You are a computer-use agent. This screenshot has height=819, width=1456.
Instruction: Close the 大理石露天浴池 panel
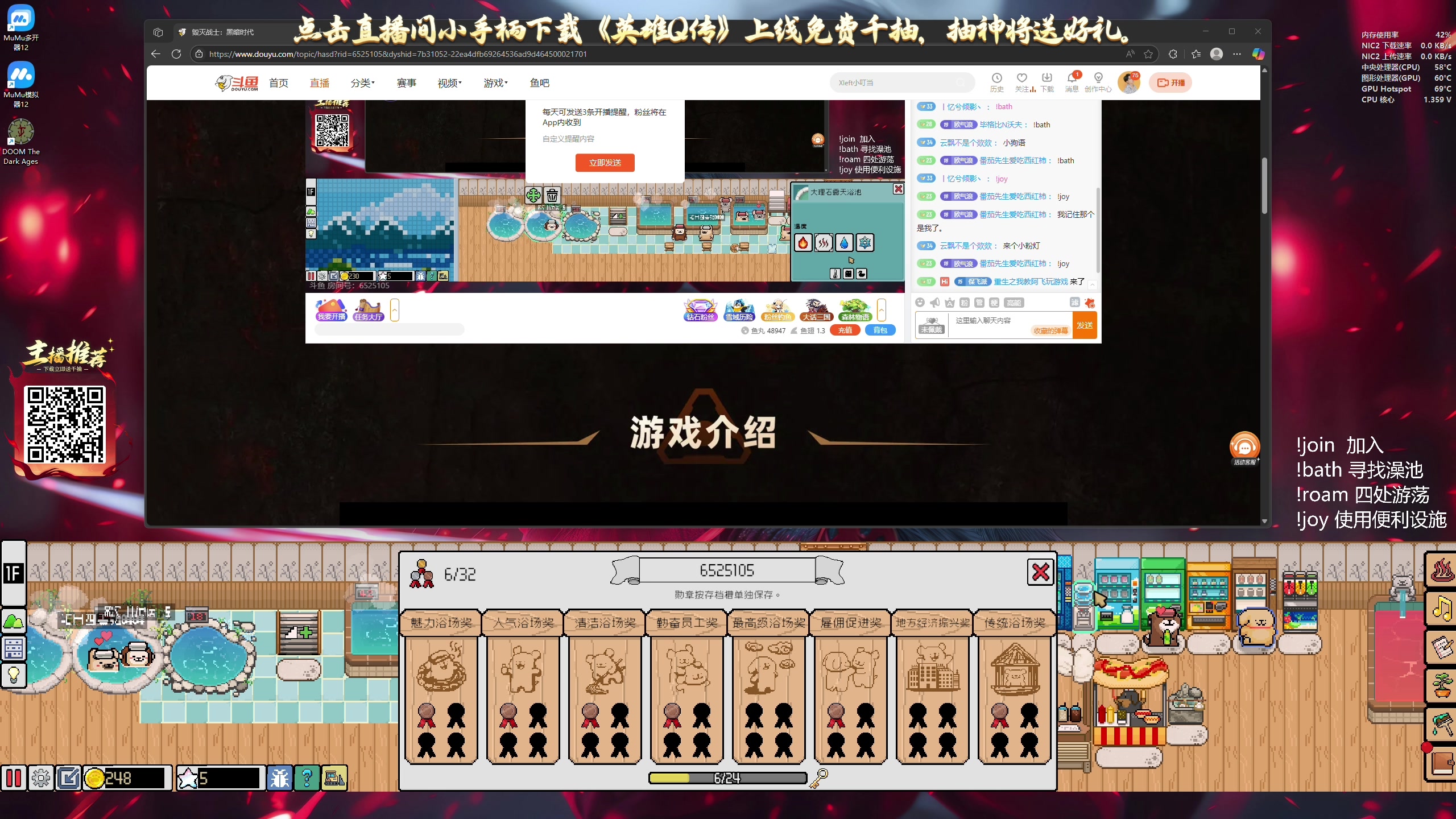(898, 189)
